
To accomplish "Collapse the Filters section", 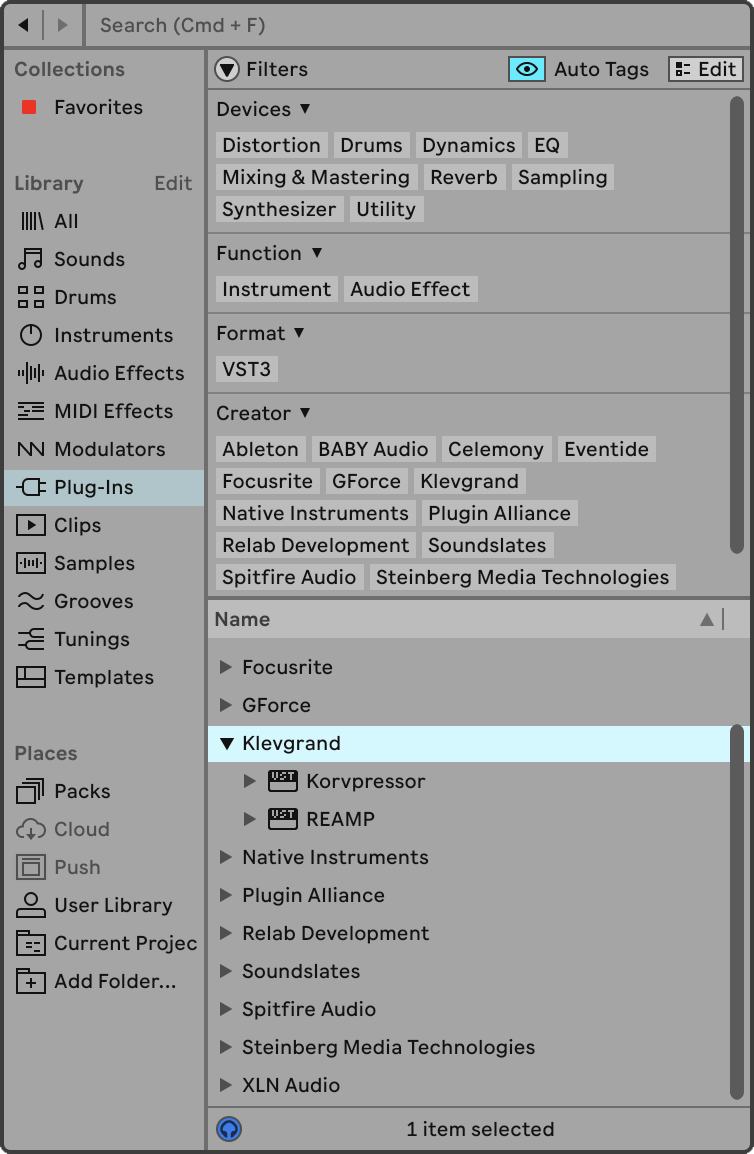I will point(227,70).
